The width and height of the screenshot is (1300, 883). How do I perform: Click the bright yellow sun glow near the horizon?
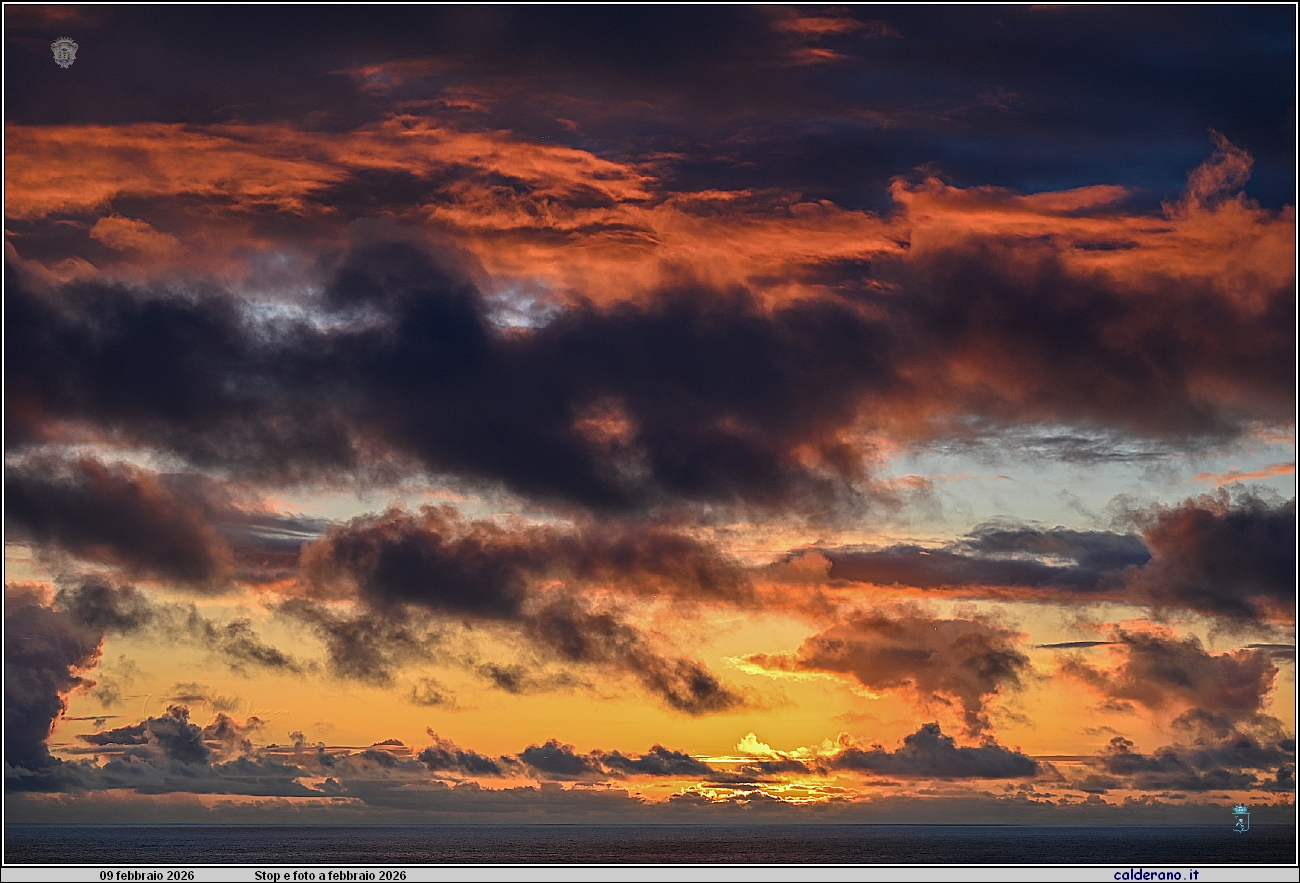[756, 746]
